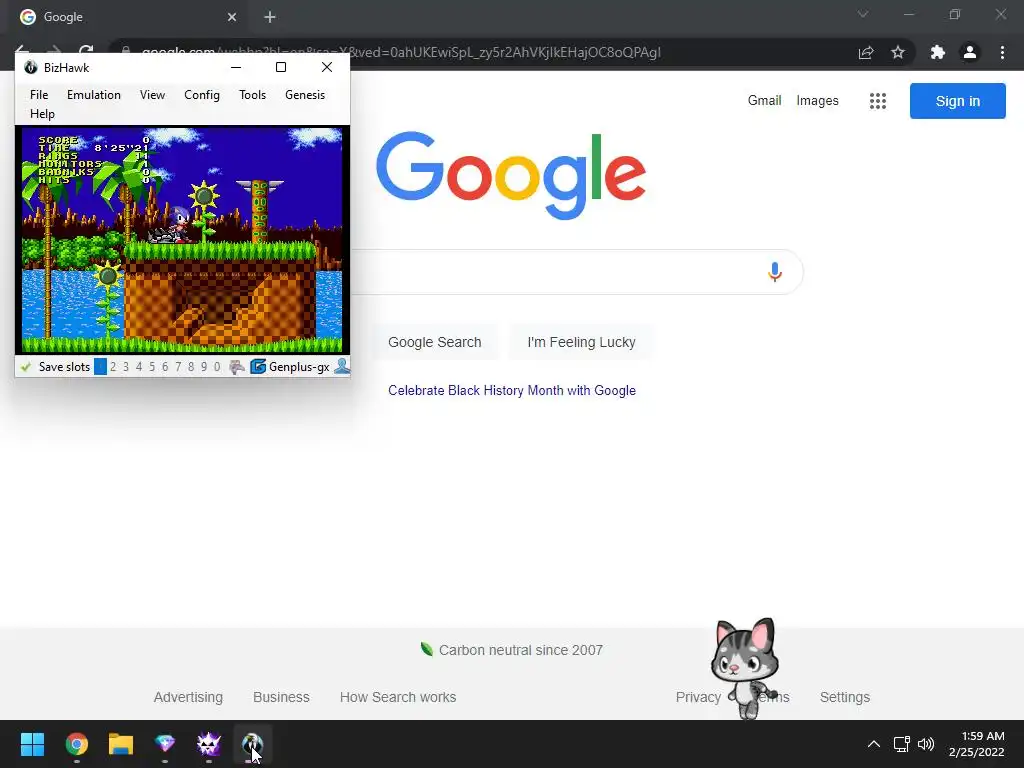Screen dimensions: 1024x768
Task: Select save slot 7 in BizHawk
Action: point(178,367)
